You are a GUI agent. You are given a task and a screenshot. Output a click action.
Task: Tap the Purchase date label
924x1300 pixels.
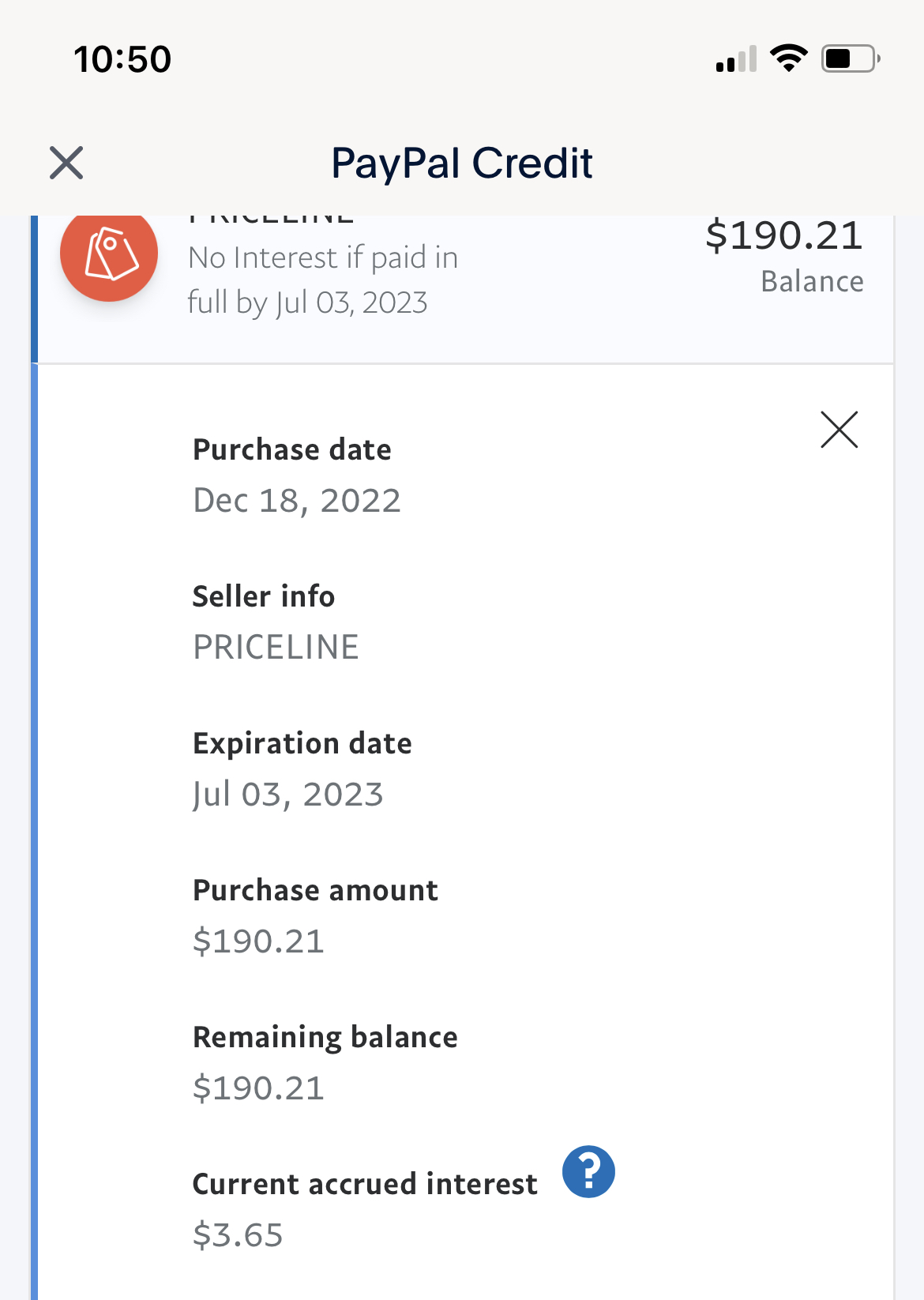292,449
